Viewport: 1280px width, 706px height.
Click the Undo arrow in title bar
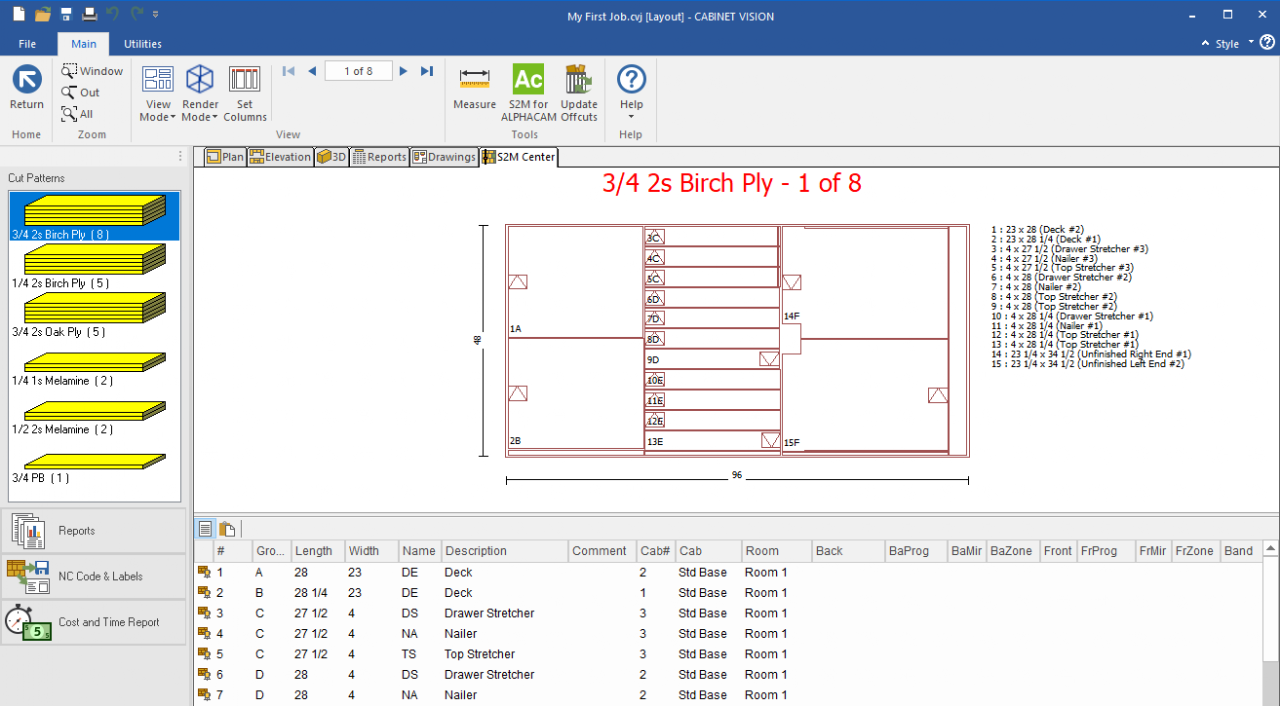click(x=113, y=15)
